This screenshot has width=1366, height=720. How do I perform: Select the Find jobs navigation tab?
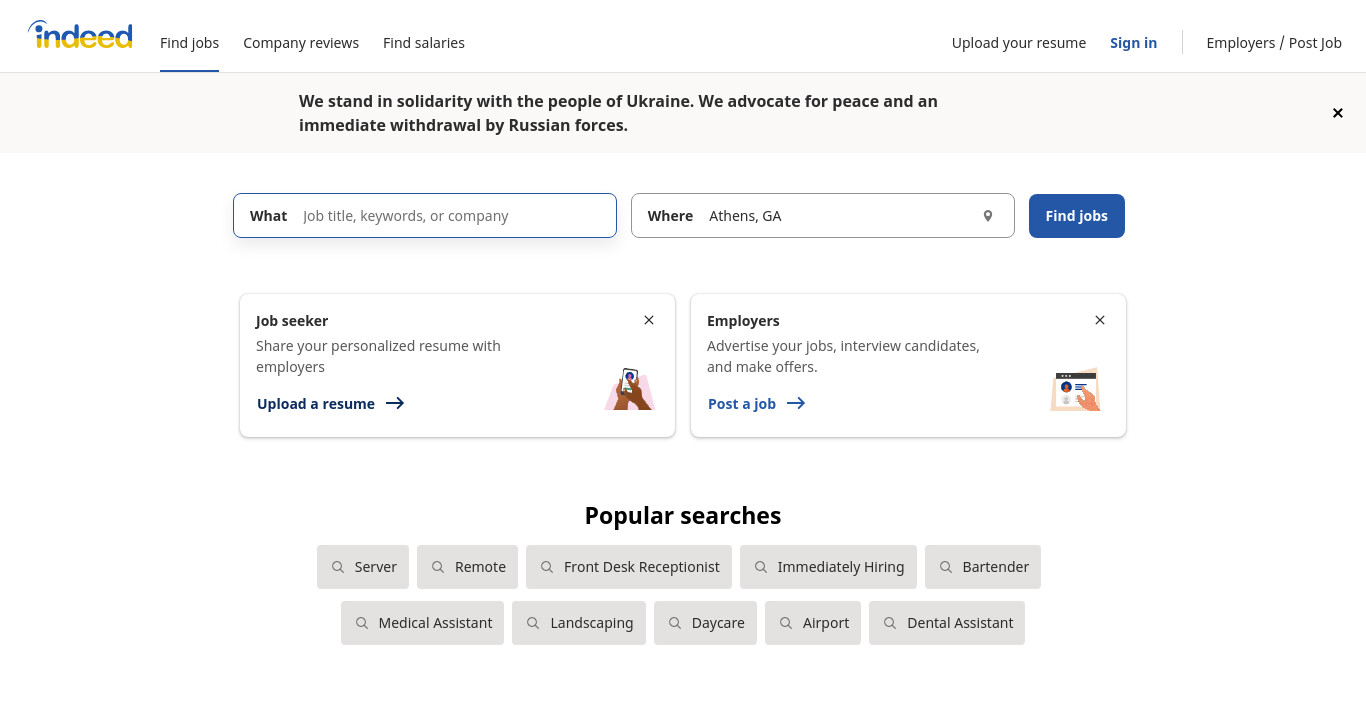click(189, 43)
